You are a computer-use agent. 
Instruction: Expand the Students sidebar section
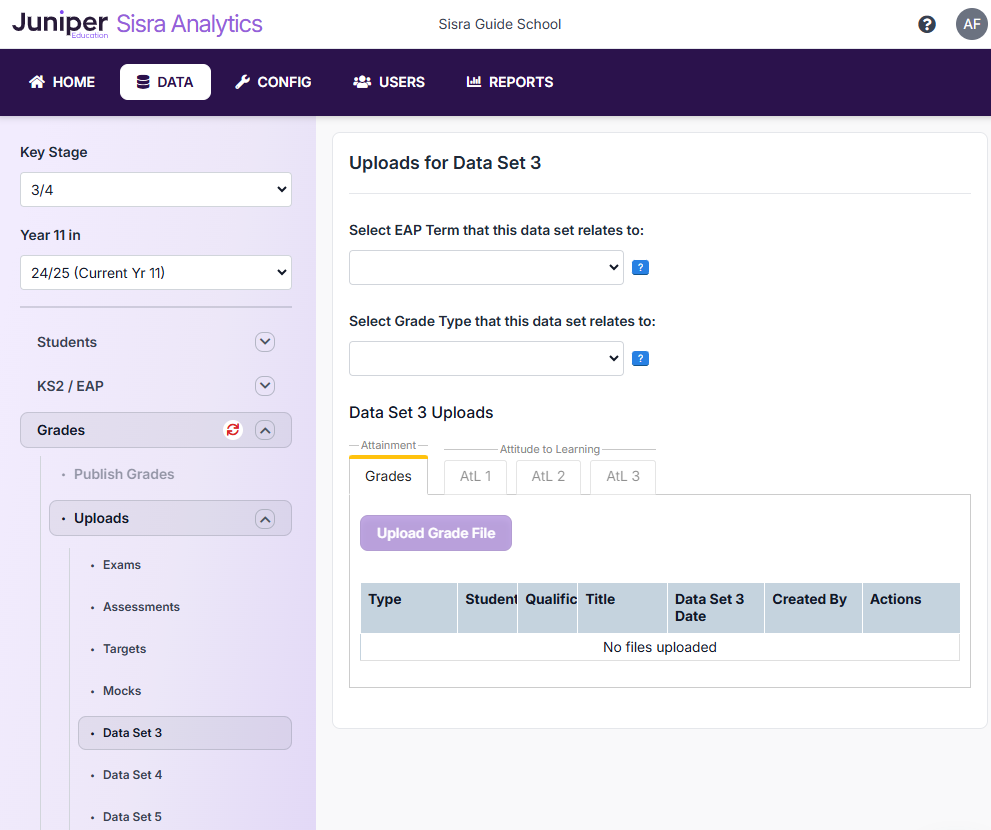click(x=265, y=342)
